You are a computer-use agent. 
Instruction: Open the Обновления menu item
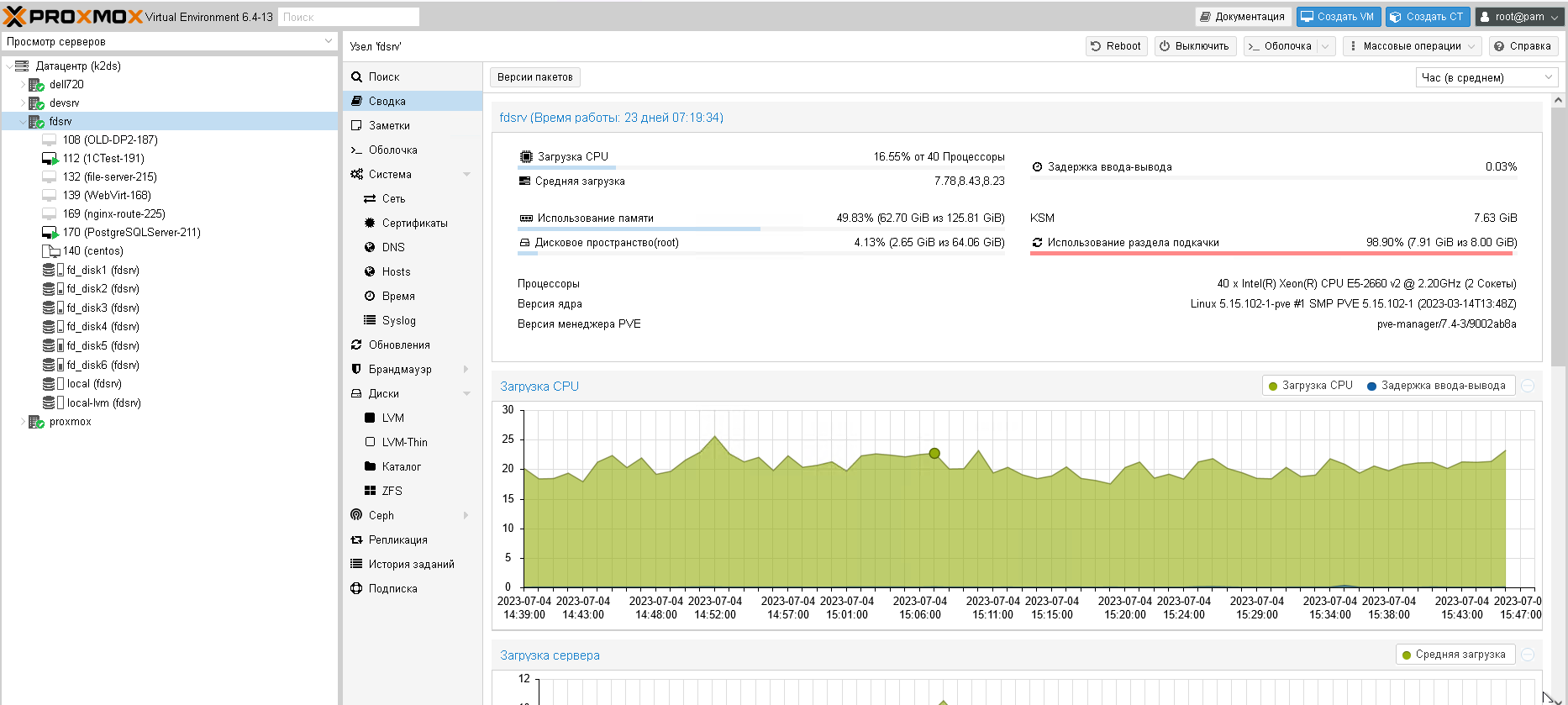pos(413,345)
